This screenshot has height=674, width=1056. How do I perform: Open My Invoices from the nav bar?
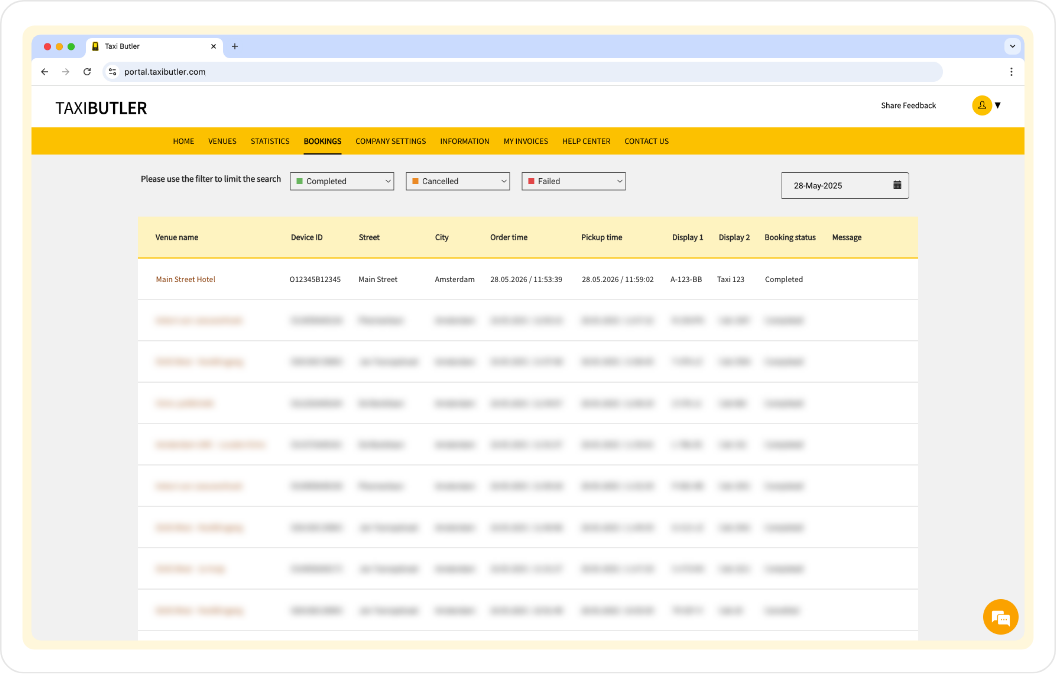(526, 141)
